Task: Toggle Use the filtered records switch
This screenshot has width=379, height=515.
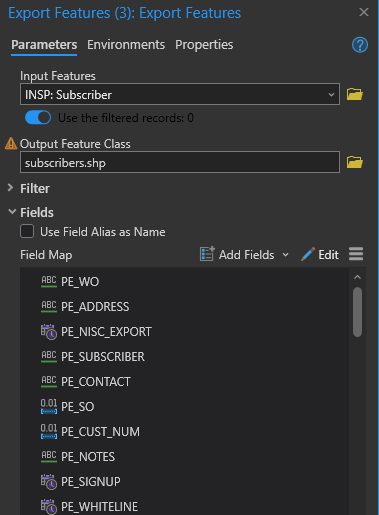Action: click(x=38, y=118)
